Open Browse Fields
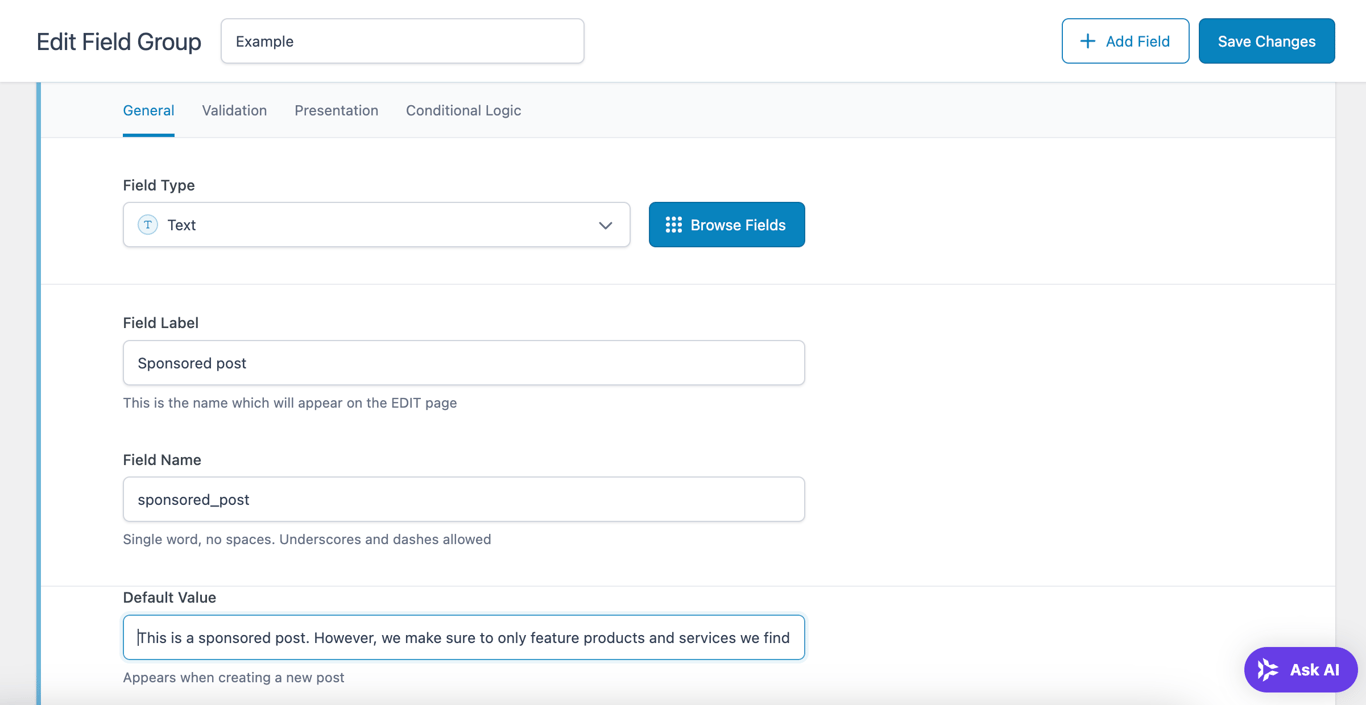This screenshot has height=705, width=1366. pyautogui.click(x=727, y=224)
